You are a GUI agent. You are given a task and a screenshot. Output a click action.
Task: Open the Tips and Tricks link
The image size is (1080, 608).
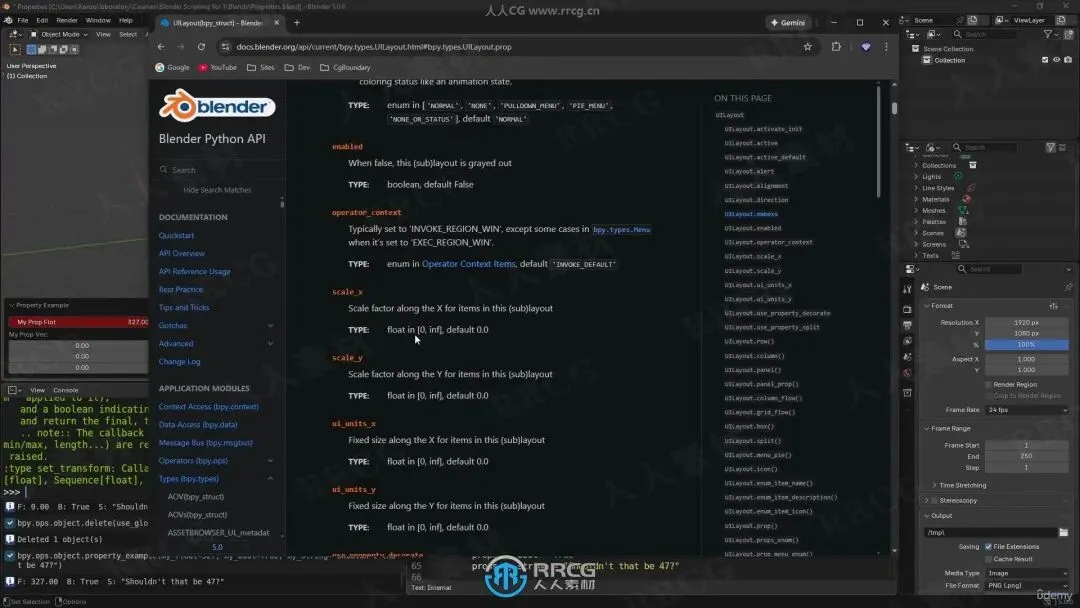[184, 308]
